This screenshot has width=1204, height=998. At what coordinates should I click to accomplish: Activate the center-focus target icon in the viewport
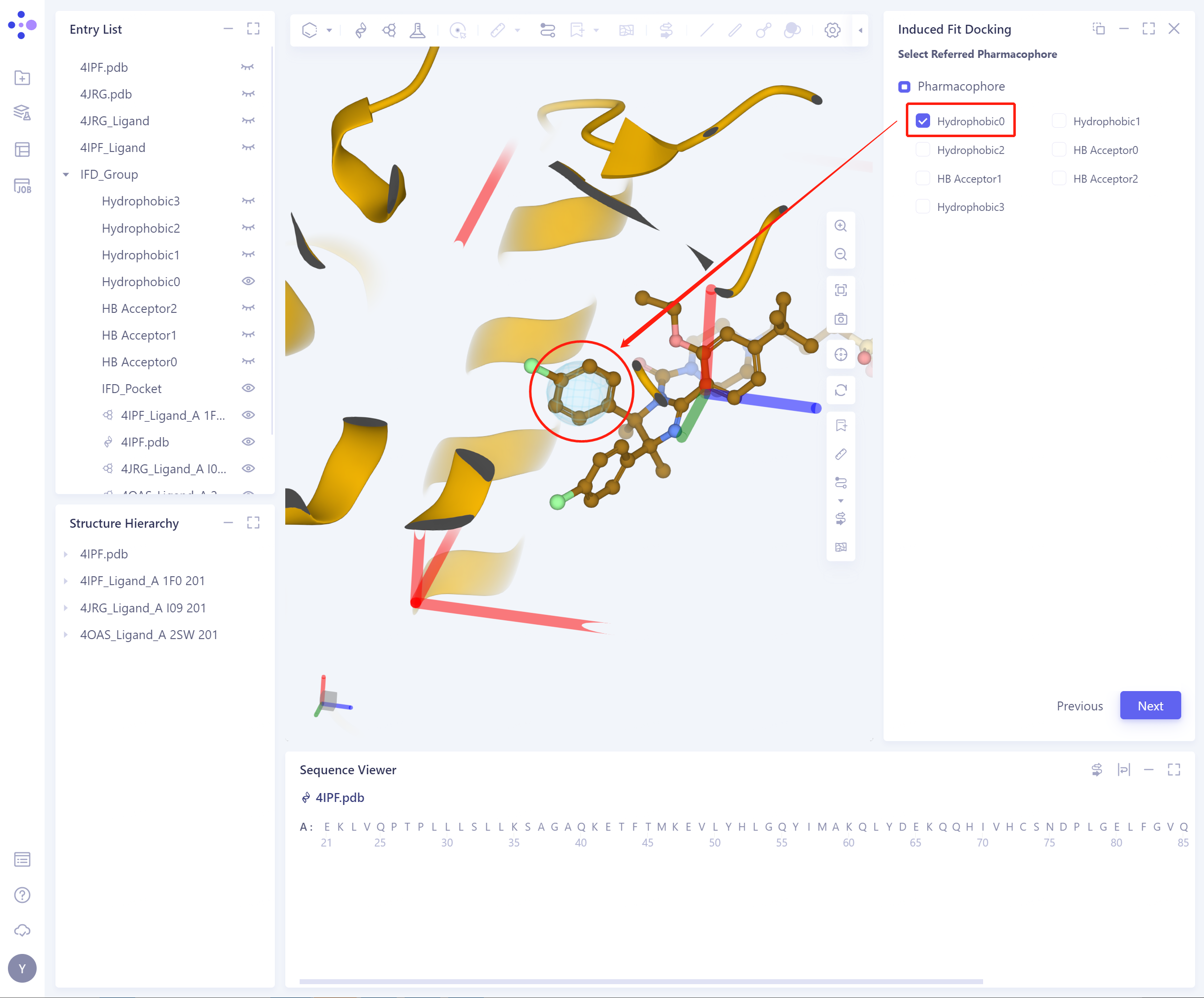pyautogui.click(x=840, y=354)
